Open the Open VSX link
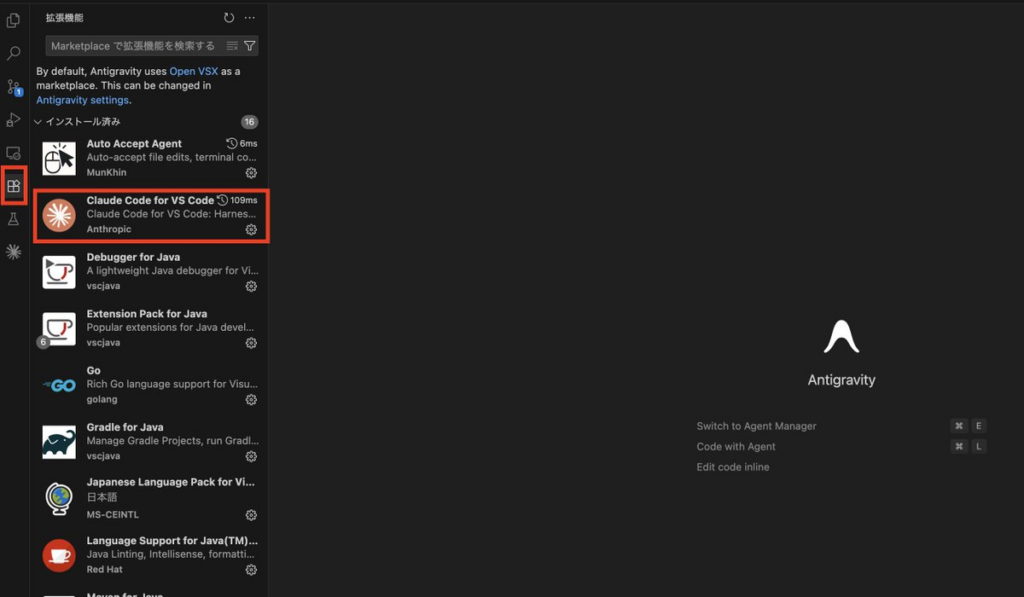 193,72
